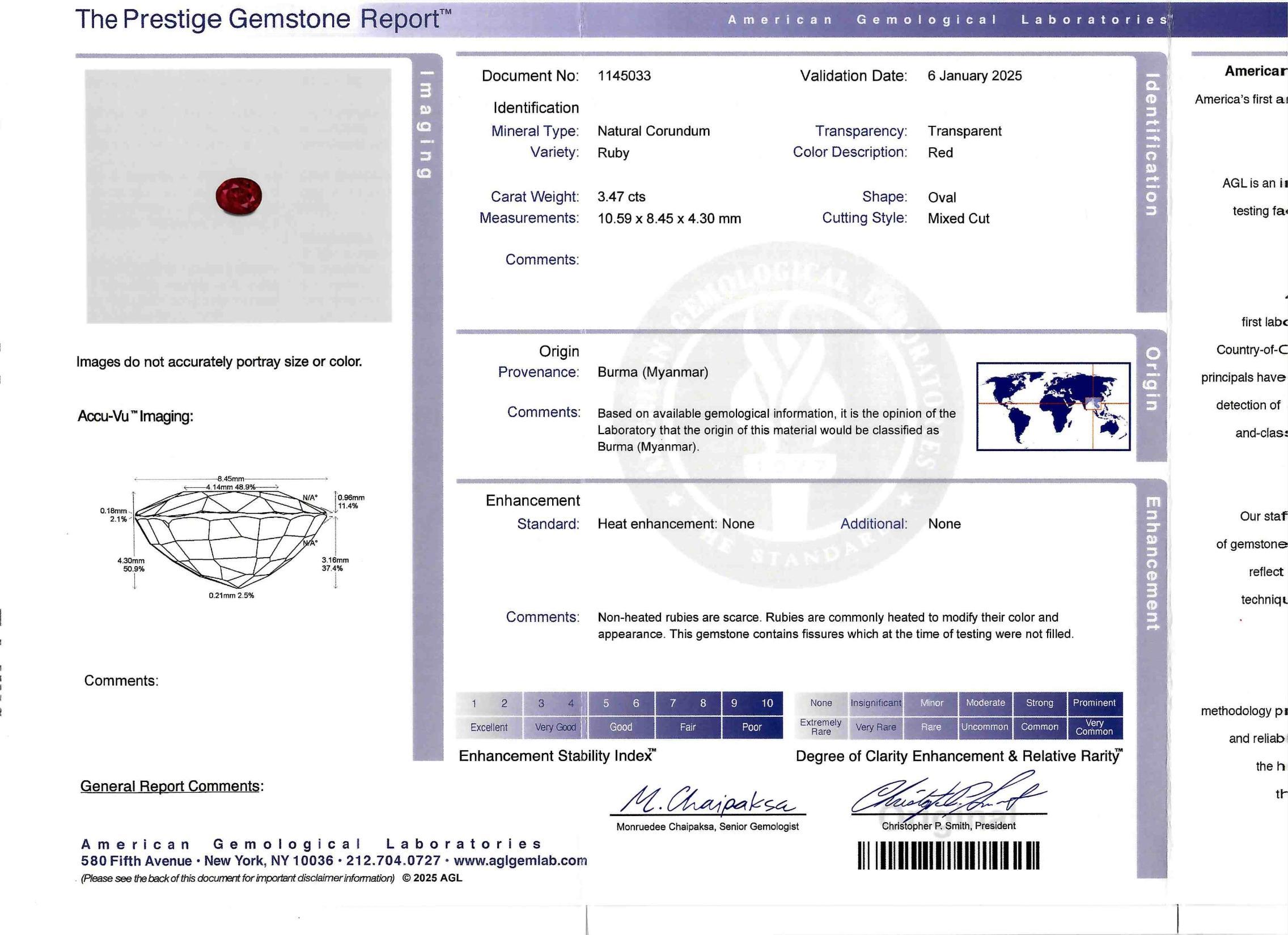Screen dimensions: 1288x935
Task: Click provenance value 'Burma (Myanmar)'
Action: [x=653, y=372]
